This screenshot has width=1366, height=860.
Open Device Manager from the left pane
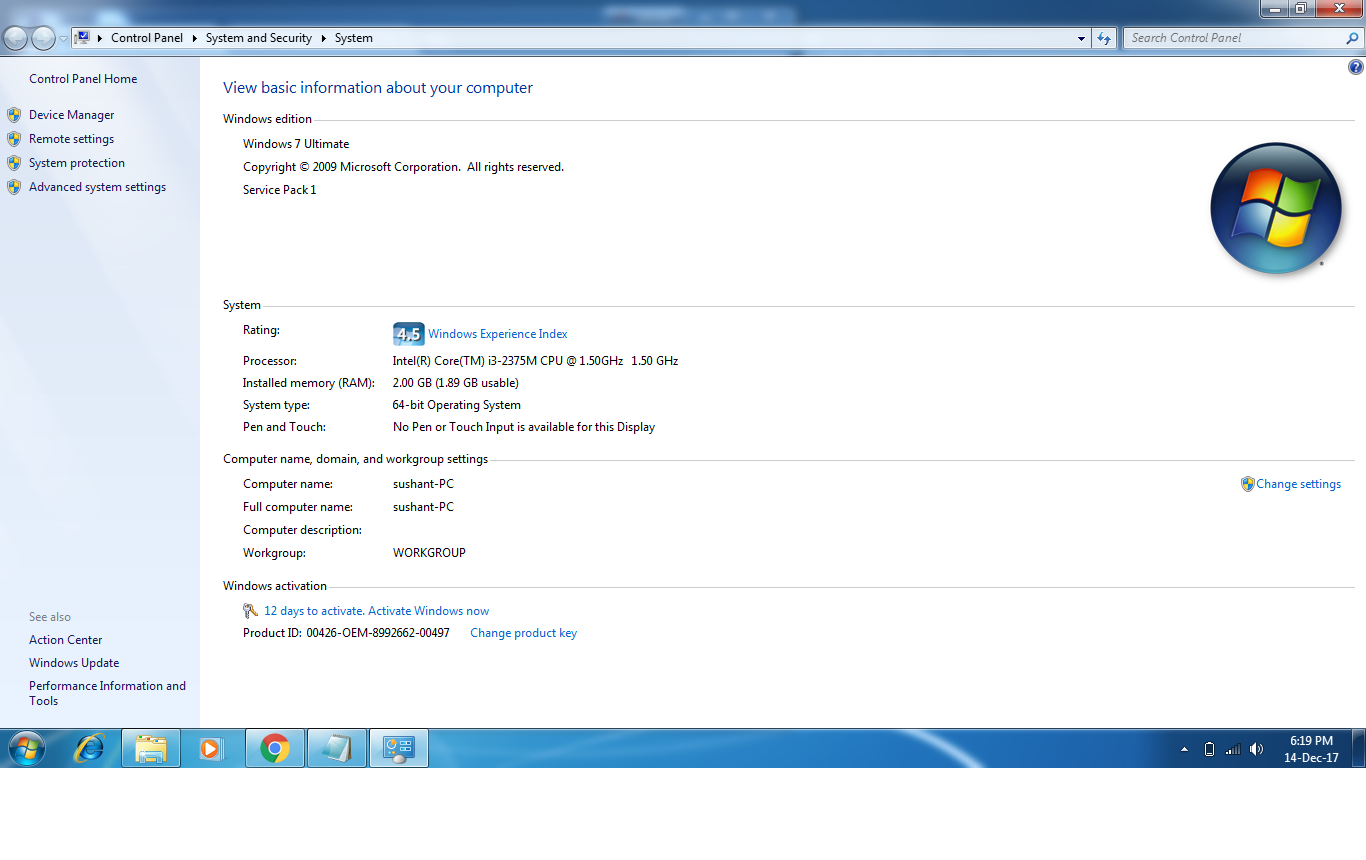click(x=71, y=115)
